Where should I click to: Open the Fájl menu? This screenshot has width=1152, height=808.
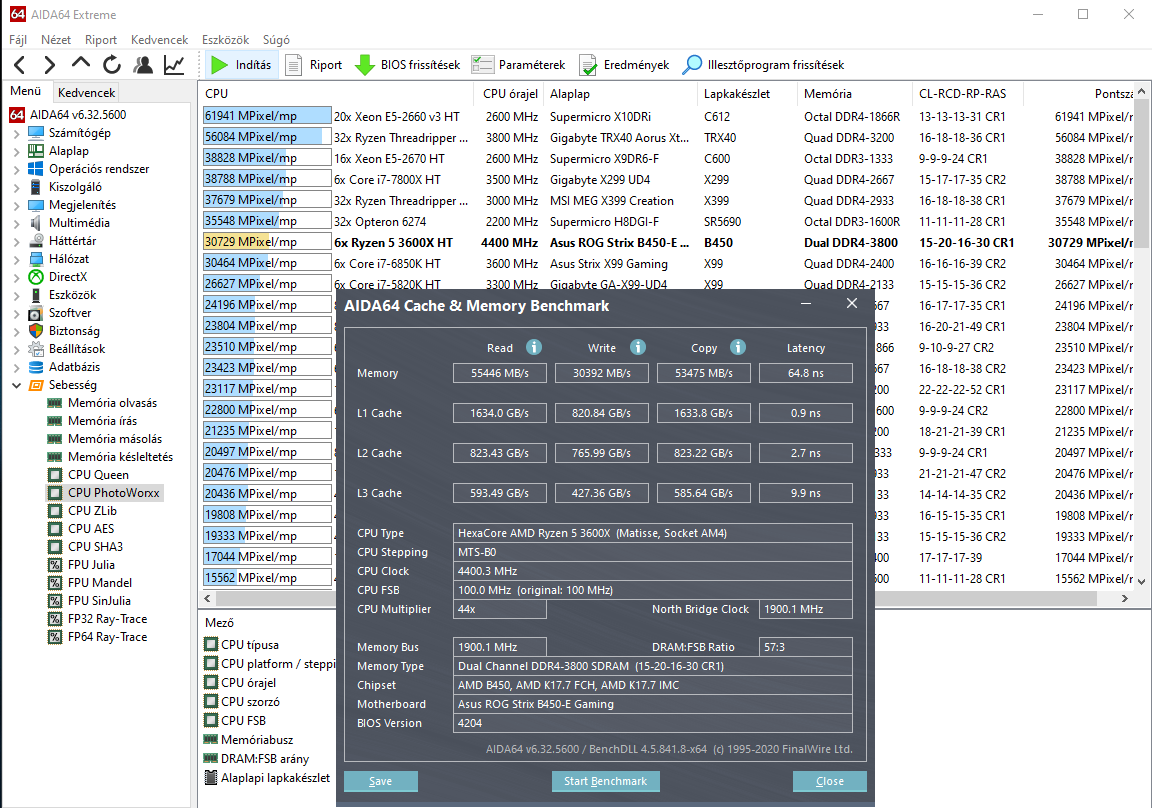(18, 40)
